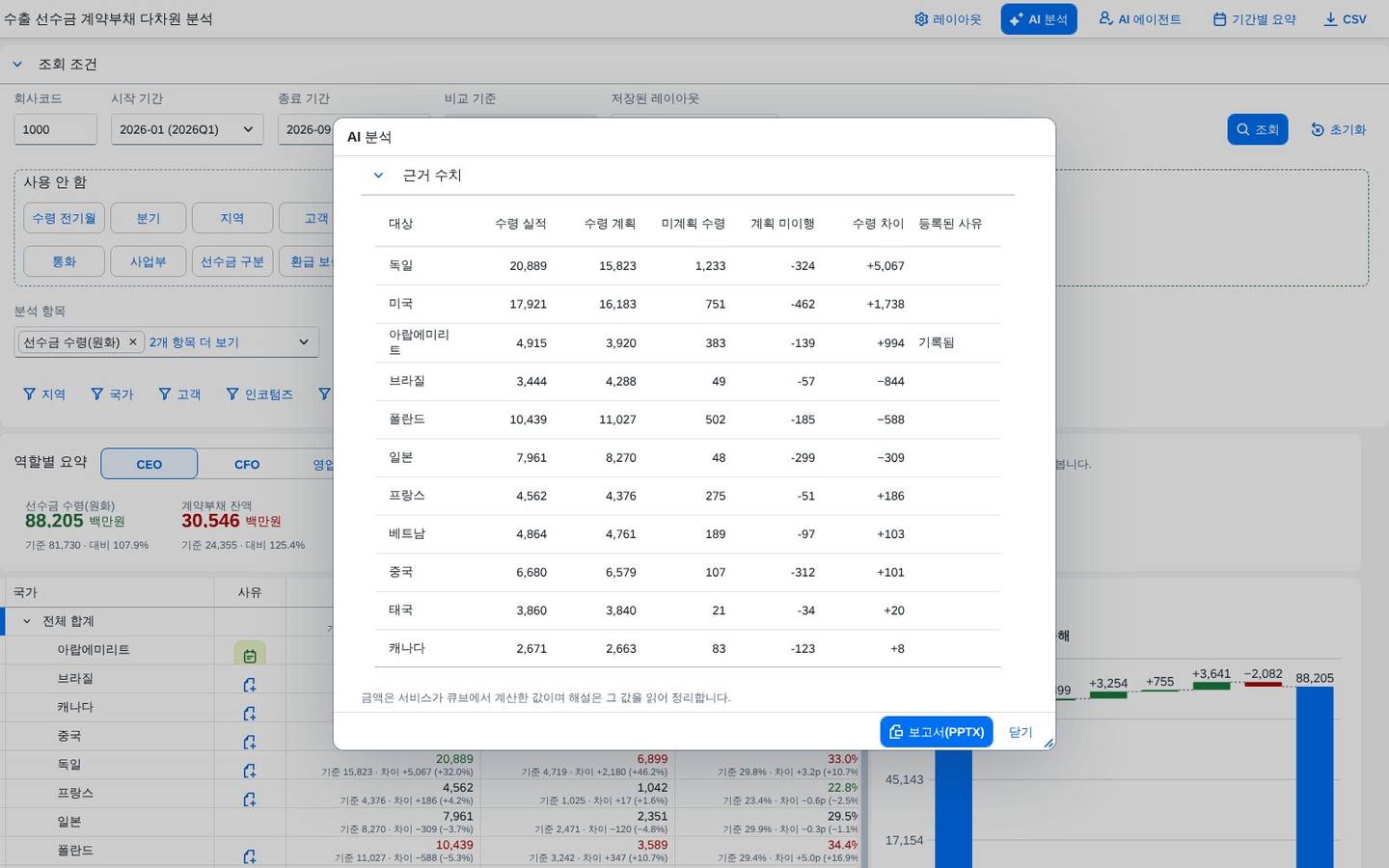Click the AI 분석 button in header
This screenshot has height=868, width=1389.
(x=1039, y=19)
